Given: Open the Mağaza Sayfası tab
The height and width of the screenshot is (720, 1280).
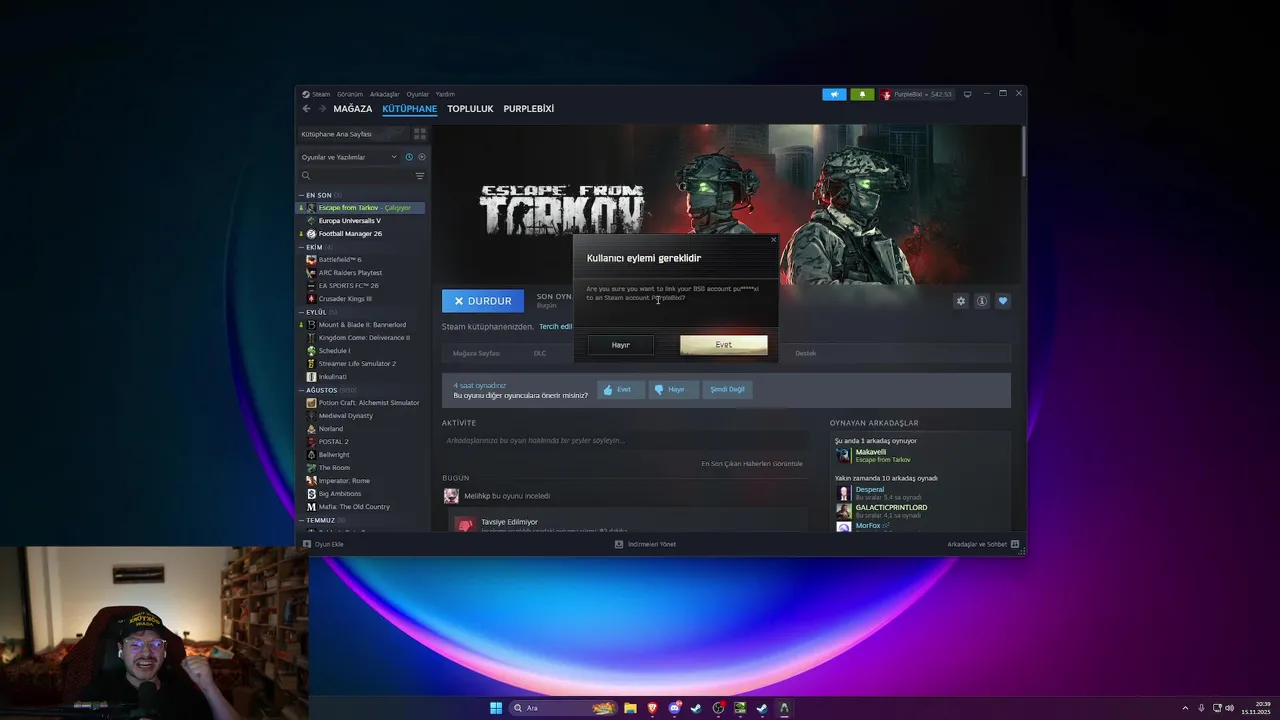Looking at the screenshot, I should (x=476, y=353).
